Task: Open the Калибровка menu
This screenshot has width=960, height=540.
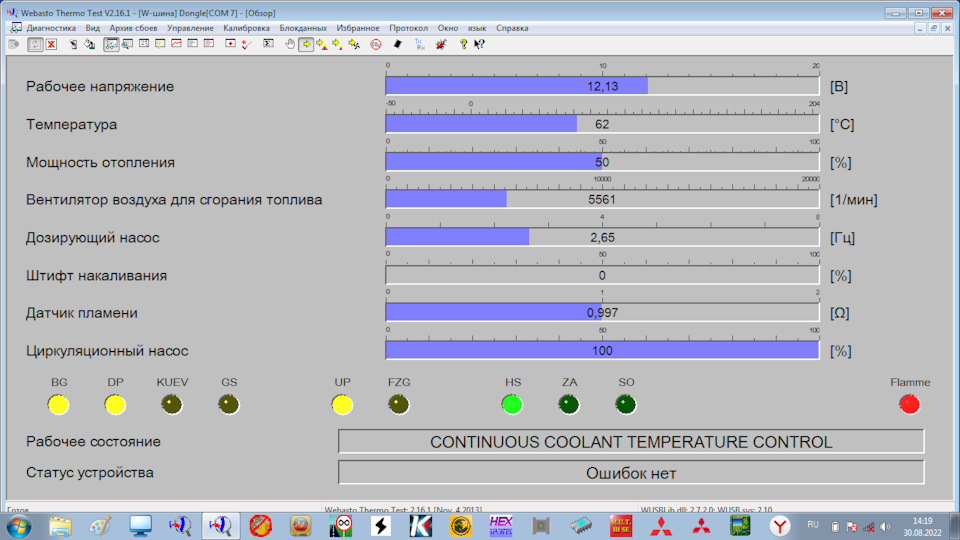Action: [x=246, y=28]
